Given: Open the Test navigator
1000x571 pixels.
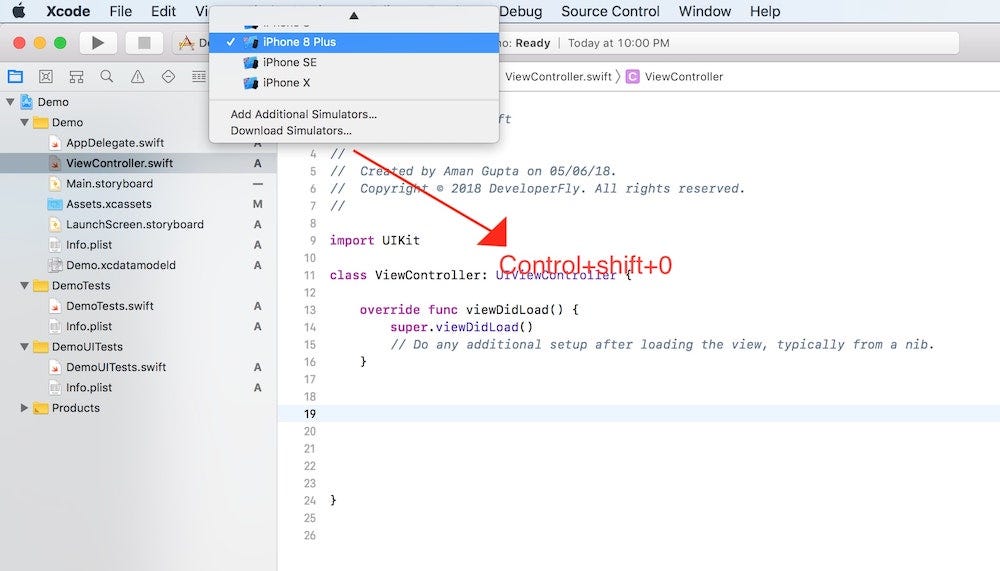Looking at the screenshot, I should pyautogui.click(x=168, y=77).
